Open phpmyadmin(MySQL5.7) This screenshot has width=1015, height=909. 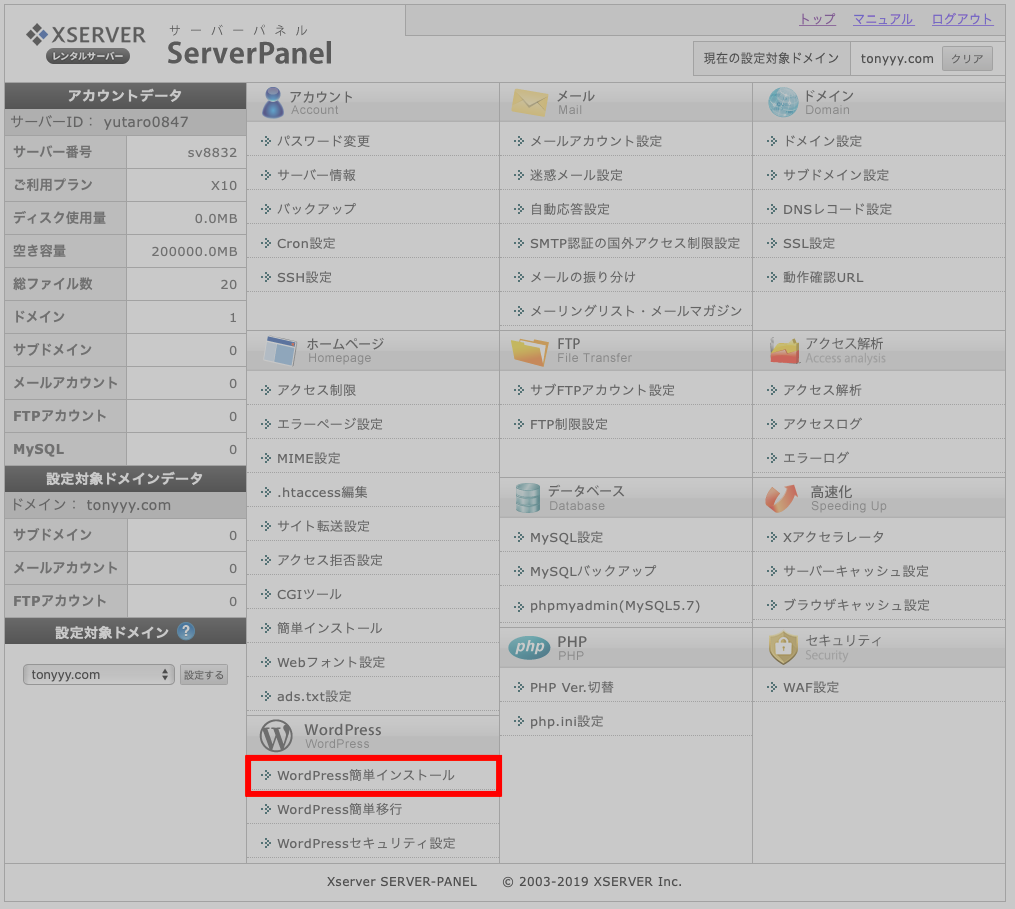[615, 606]
